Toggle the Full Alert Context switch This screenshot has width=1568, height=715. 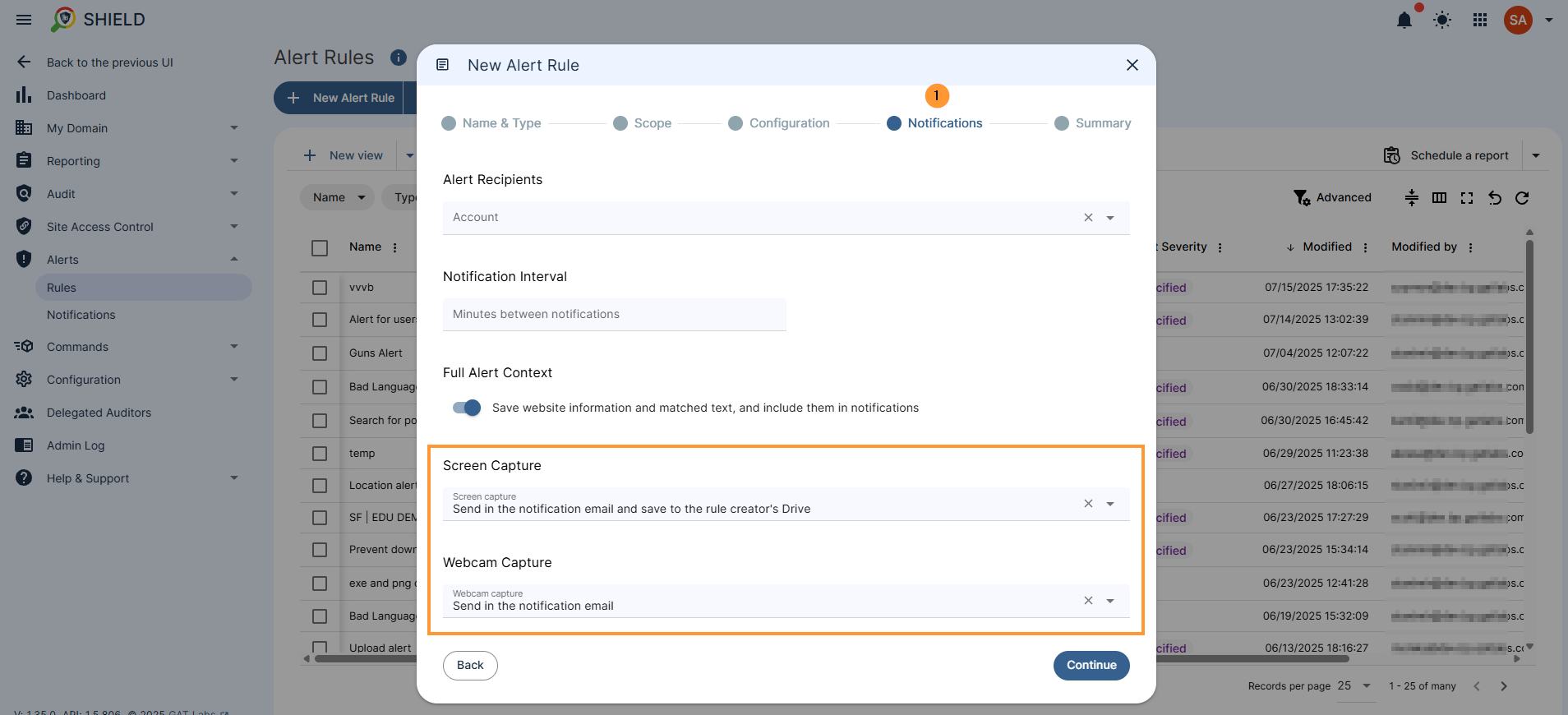[x=467, y=408]
